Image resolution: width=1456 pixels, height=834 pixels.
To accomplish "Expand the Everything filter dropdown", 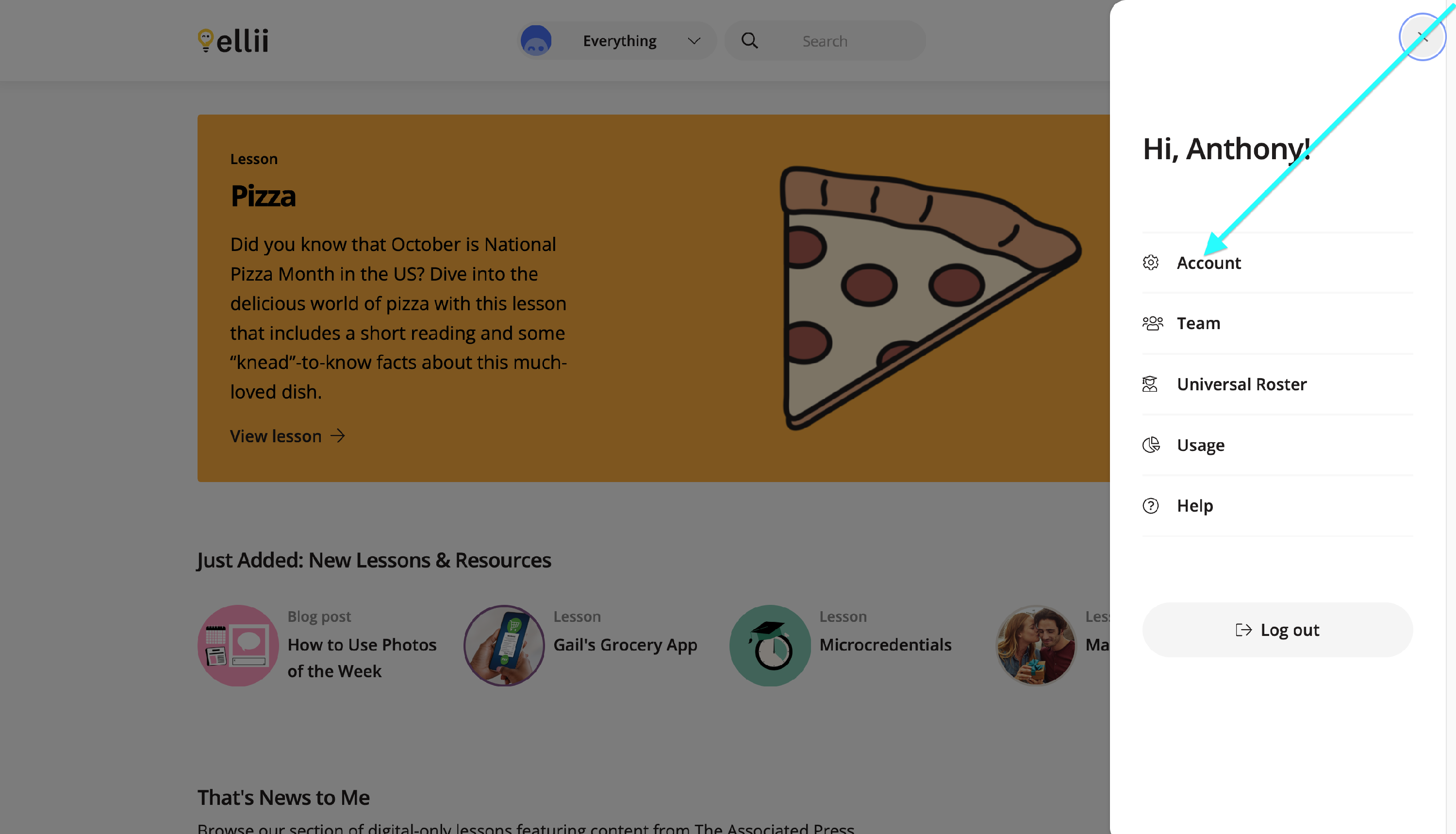I will (x=619, y=41).
